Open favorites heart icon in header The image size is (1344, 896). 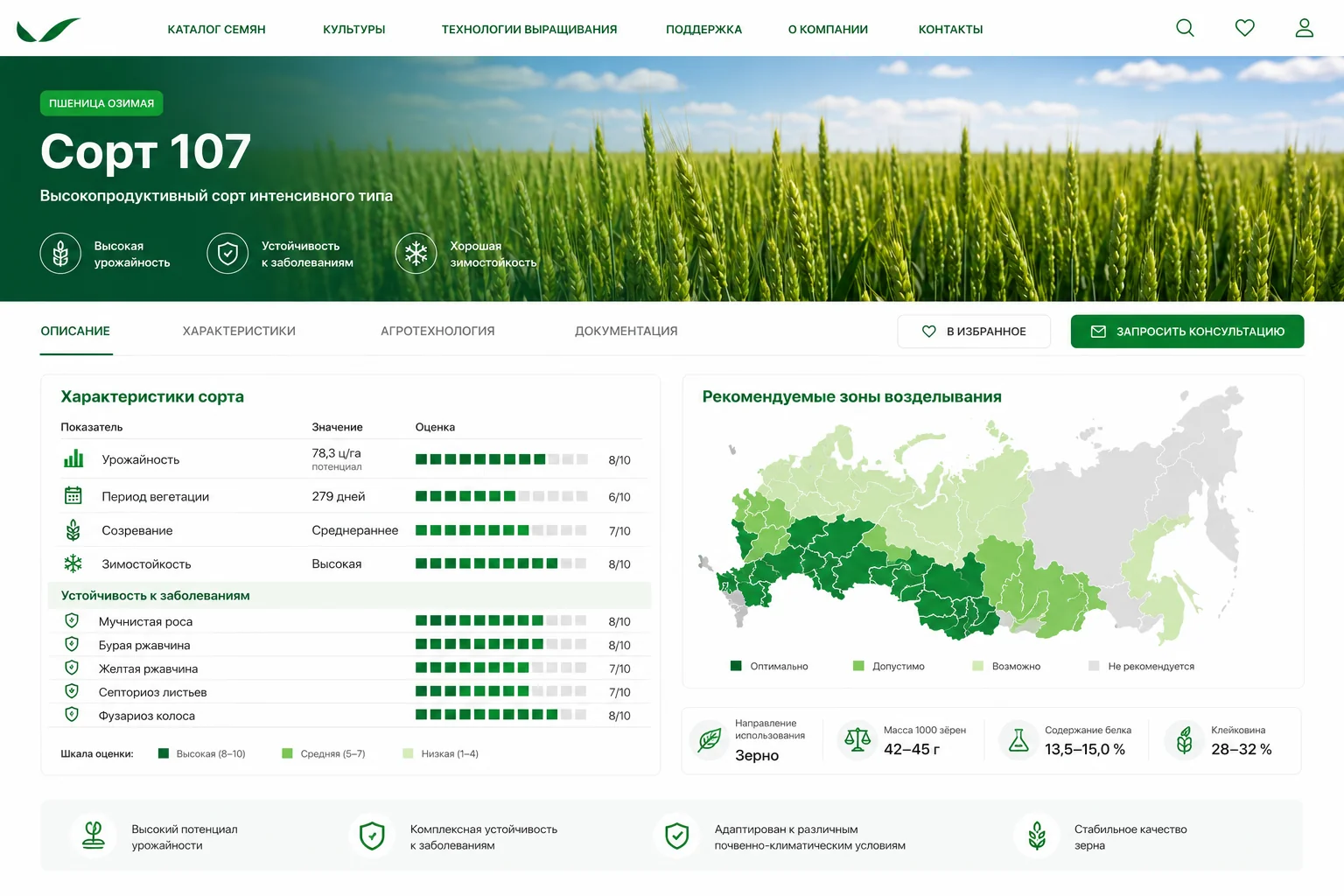(x=1244, y=28)
